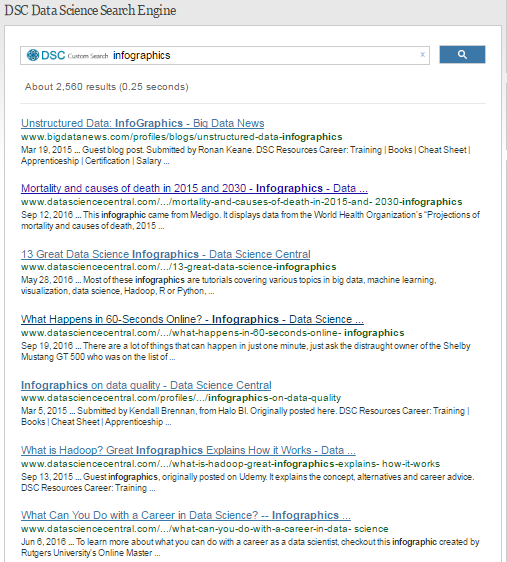
Task: Open What Happens in 60-Seconds Online link
Action: click(192, 319)
